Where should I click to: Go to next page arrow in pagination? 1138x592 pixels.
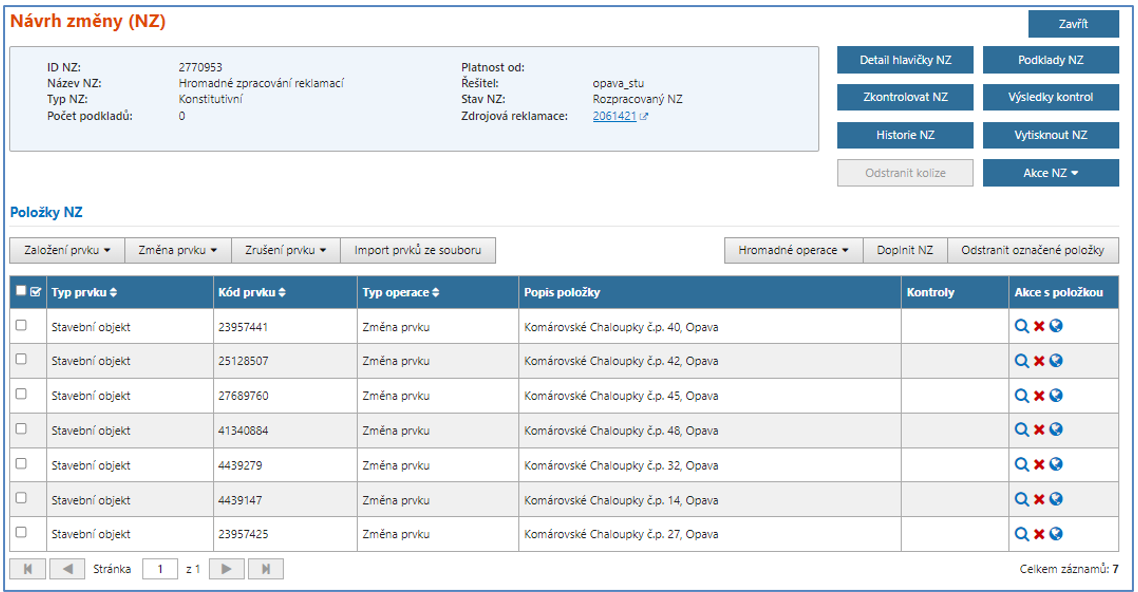[227, 569]
